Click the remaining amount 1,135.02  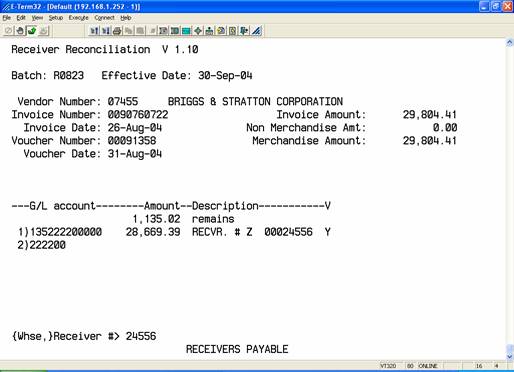pos(156,219)
